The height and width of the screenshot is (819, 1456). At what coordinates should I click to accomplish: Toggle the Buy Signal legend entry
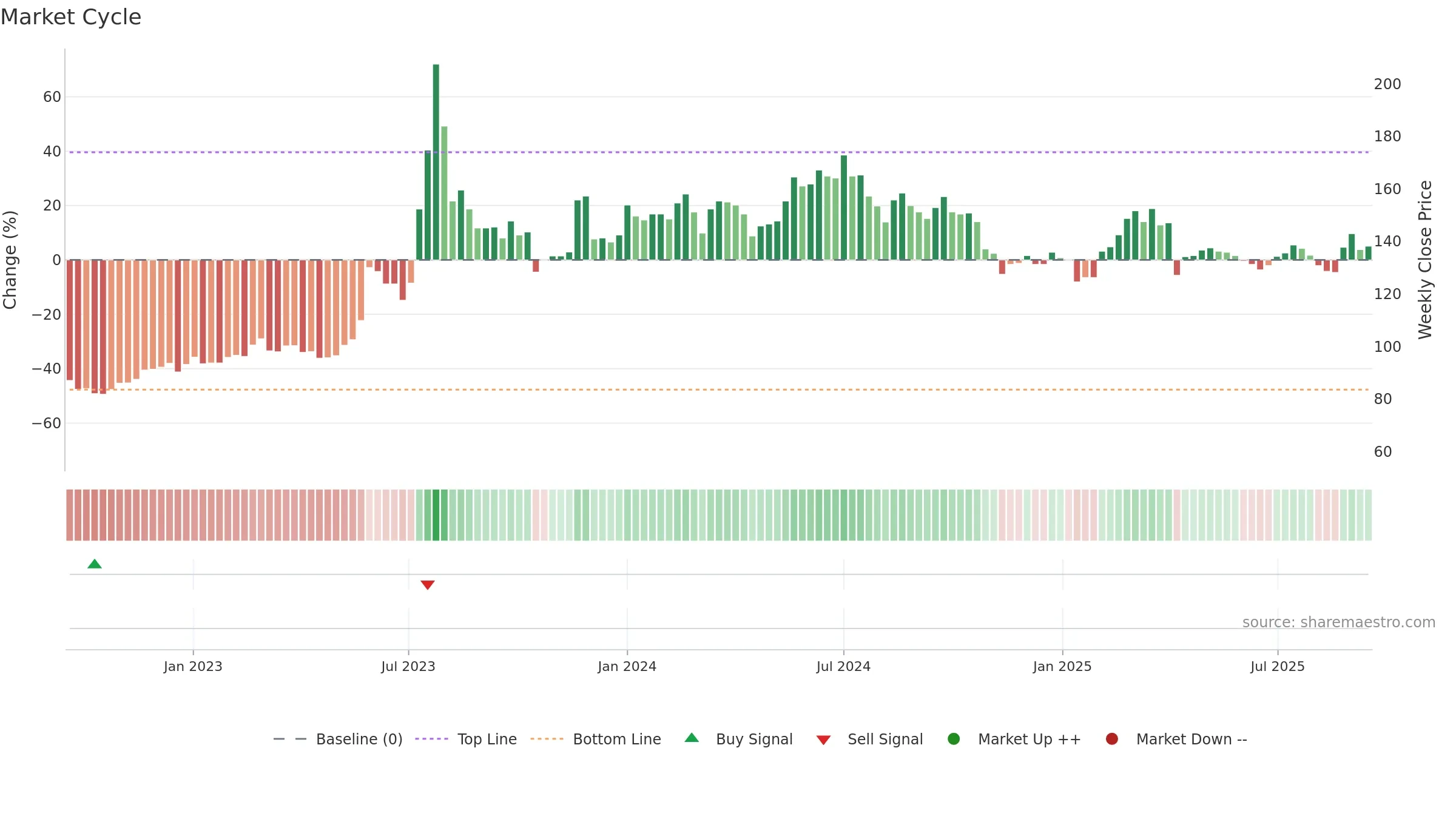[x=738, y=739]
